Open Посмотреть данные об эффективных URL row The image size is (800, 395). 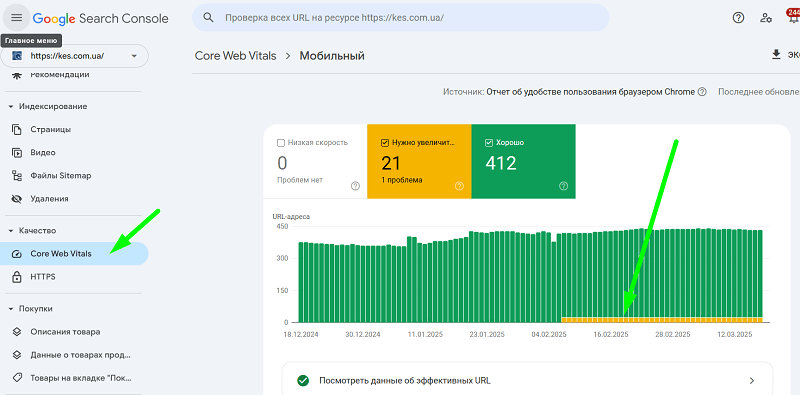point(527,379)
